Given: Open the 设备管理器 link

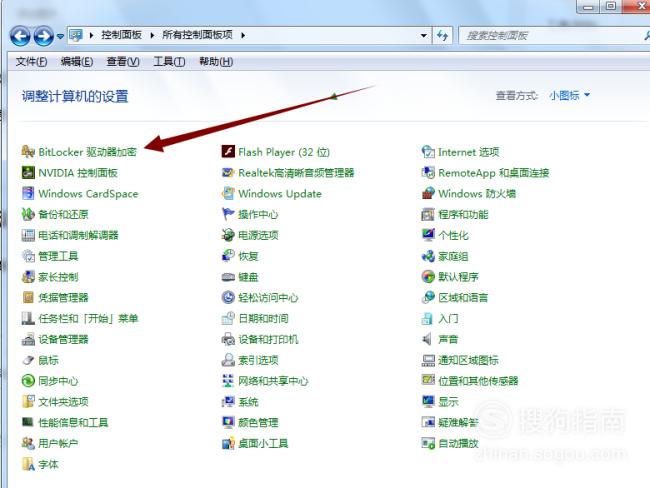Looking at the screenshot, I should (63, 339).
